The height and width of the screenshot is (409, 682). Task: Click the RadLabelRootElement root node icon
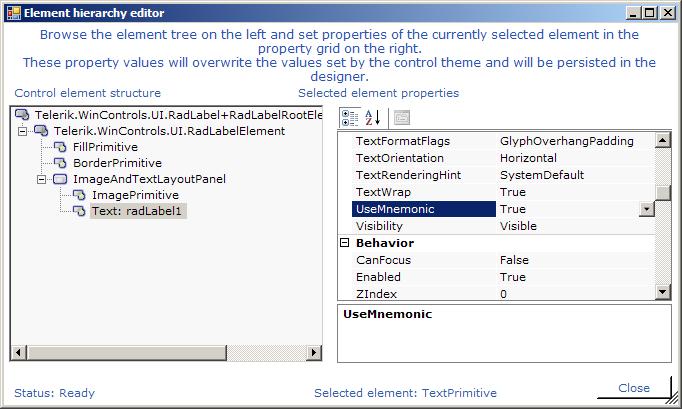[22, 115]
